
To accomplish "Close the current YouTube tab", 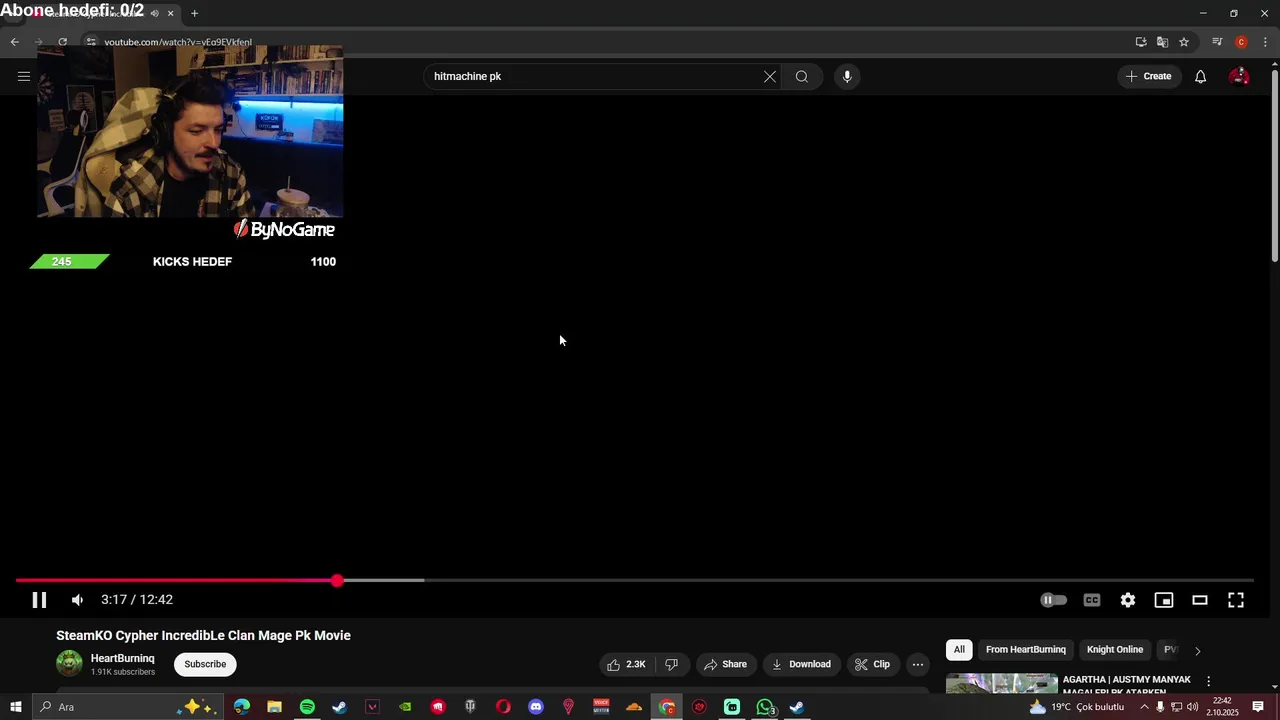I will 171,13.
